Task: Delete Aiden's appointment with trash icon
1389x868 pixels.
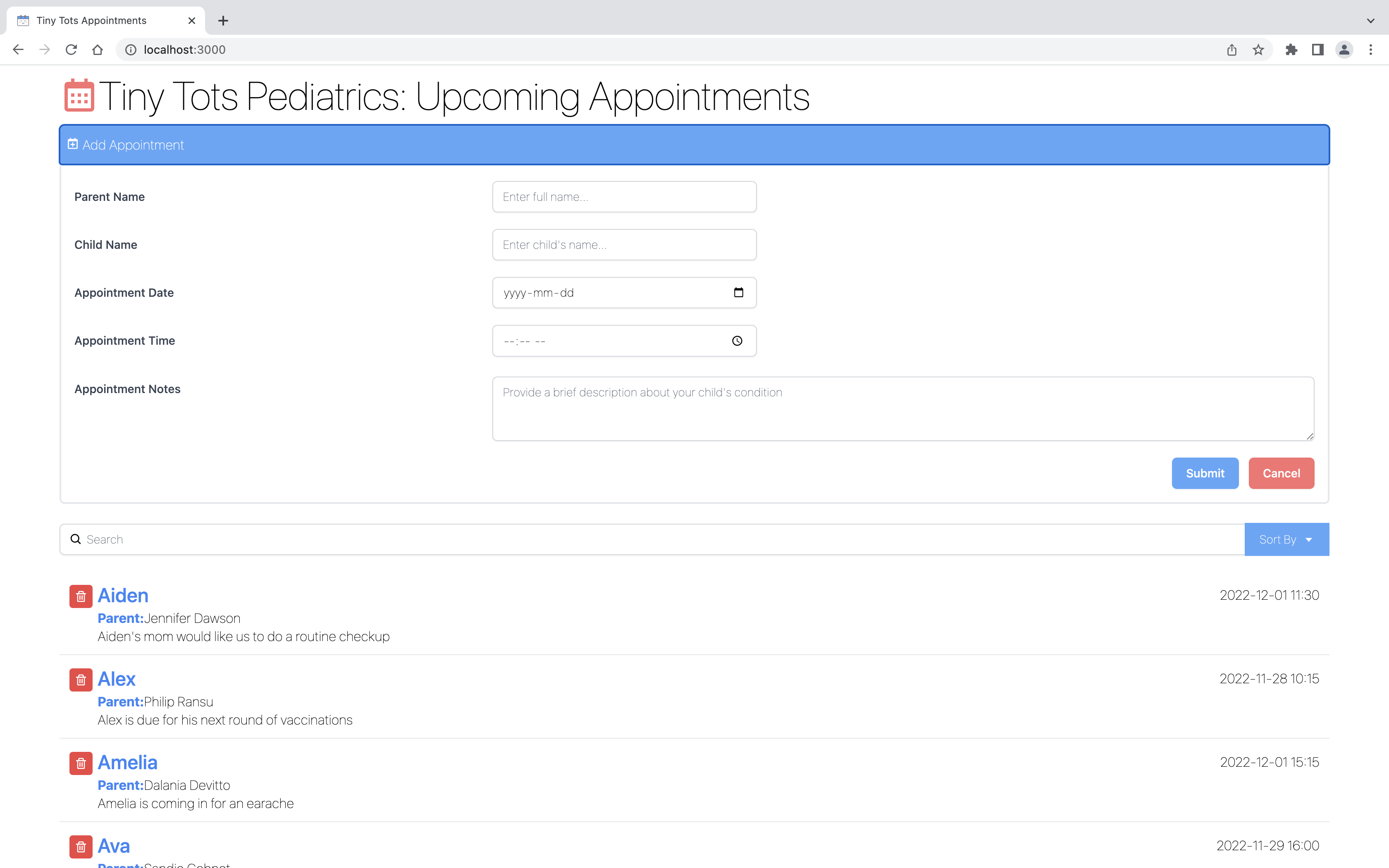Action: 81,596
